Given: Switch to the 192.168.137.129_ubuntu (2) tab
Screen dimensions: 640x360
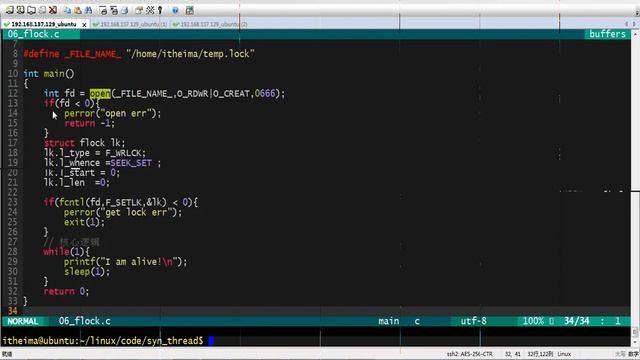Looking at the screenshot, I should [x=210, y=24].
